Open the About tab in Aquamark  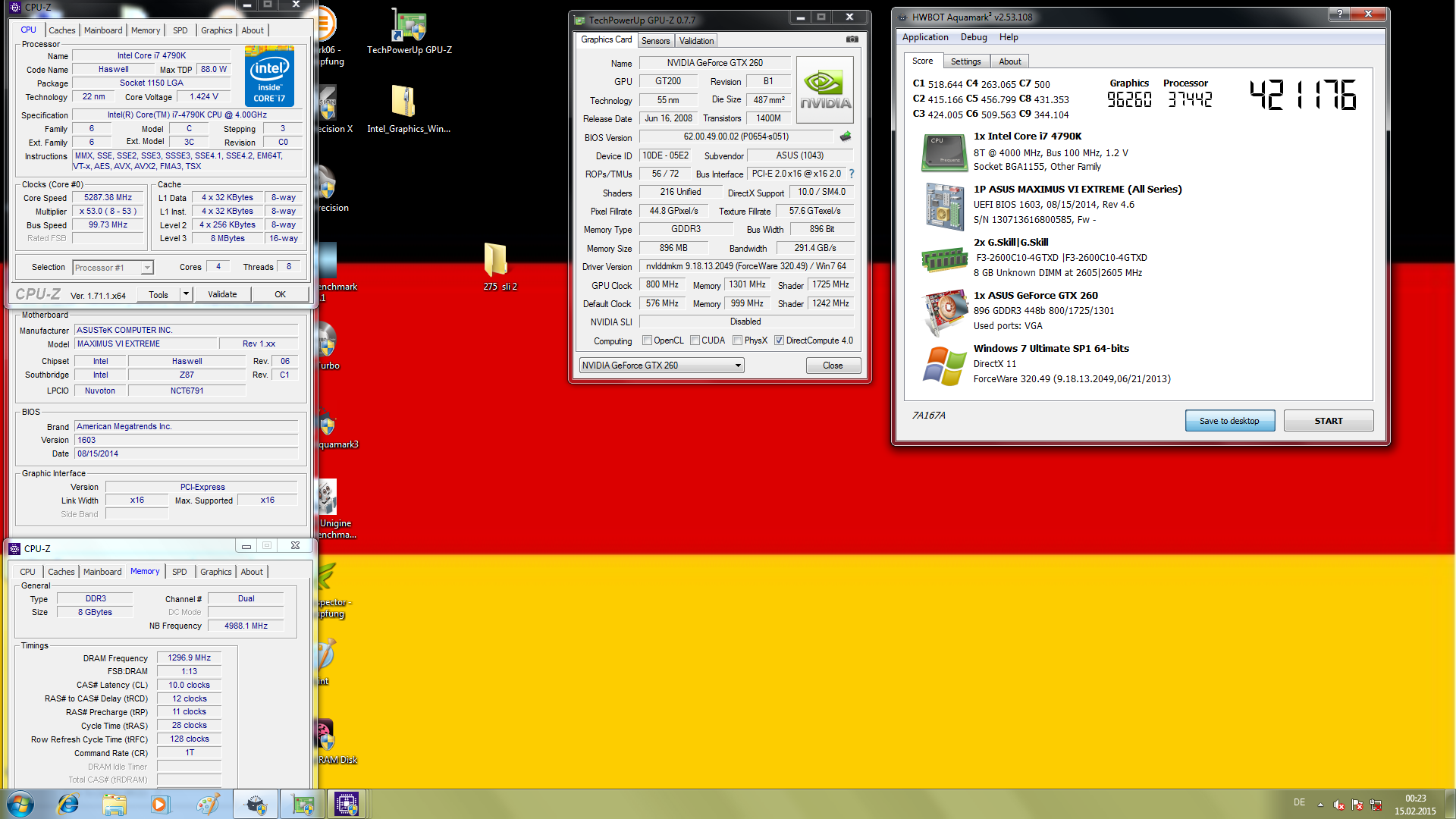coord(1009,61)
